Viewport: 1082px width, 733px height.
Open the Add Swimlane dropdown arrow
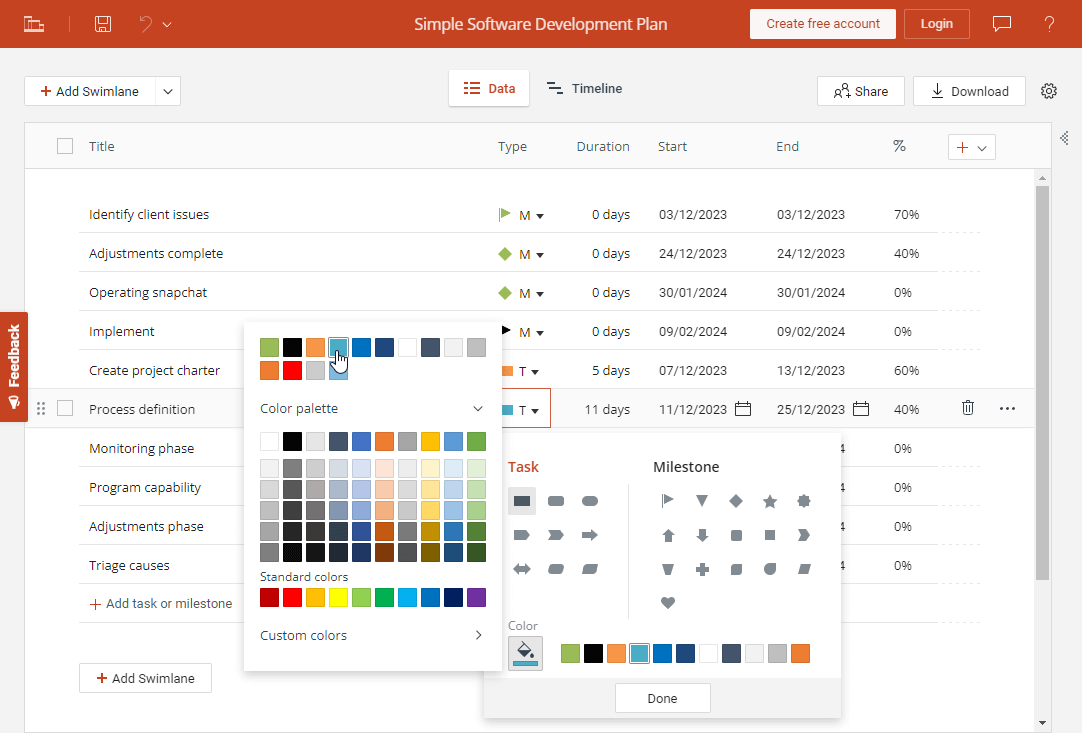167,91
